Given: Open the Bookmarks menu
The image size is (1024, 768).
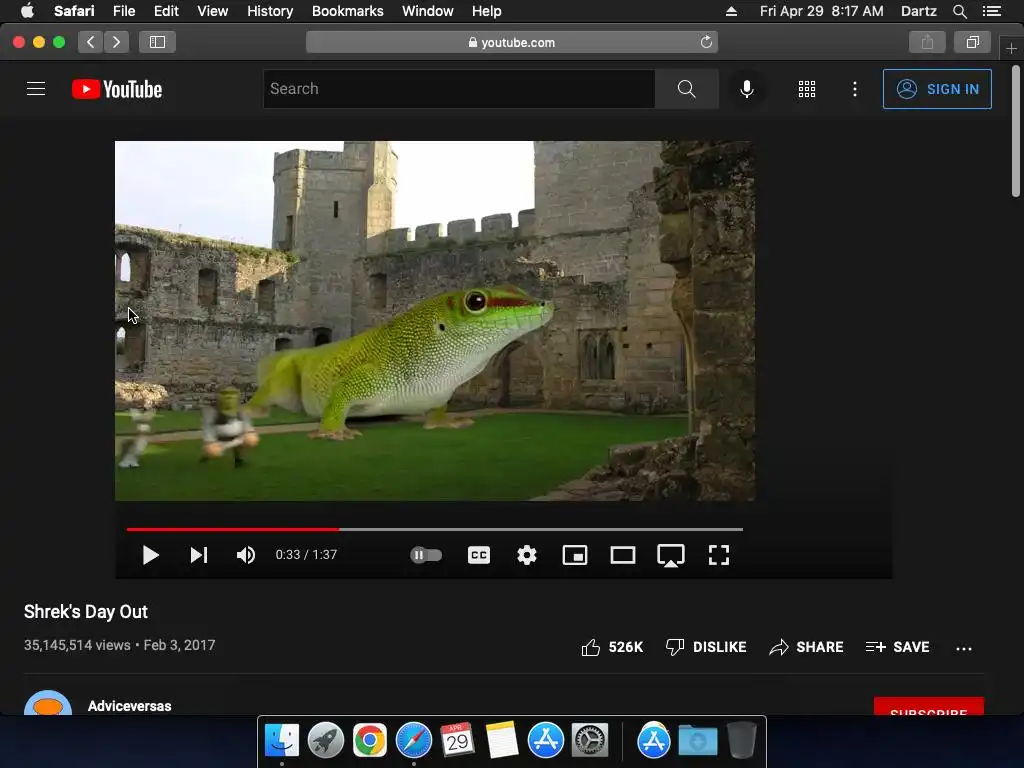Looking at the screenshot, I should pos(347,11).
